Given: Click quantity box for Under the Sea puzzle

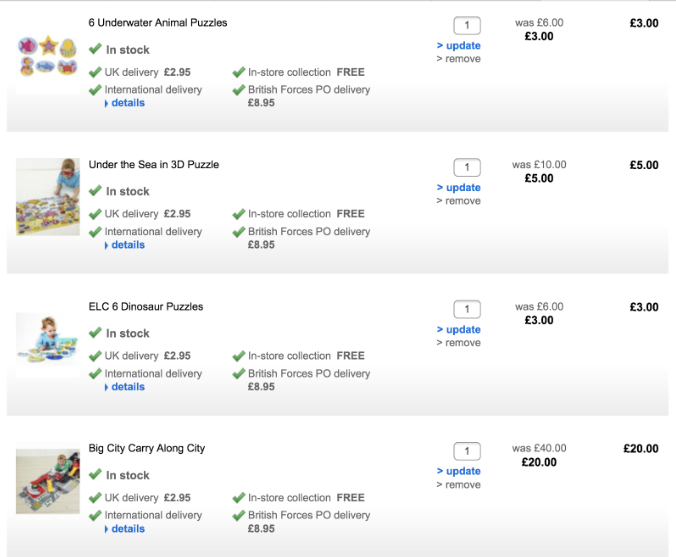Looking at the screenshot, I should 467,168.
